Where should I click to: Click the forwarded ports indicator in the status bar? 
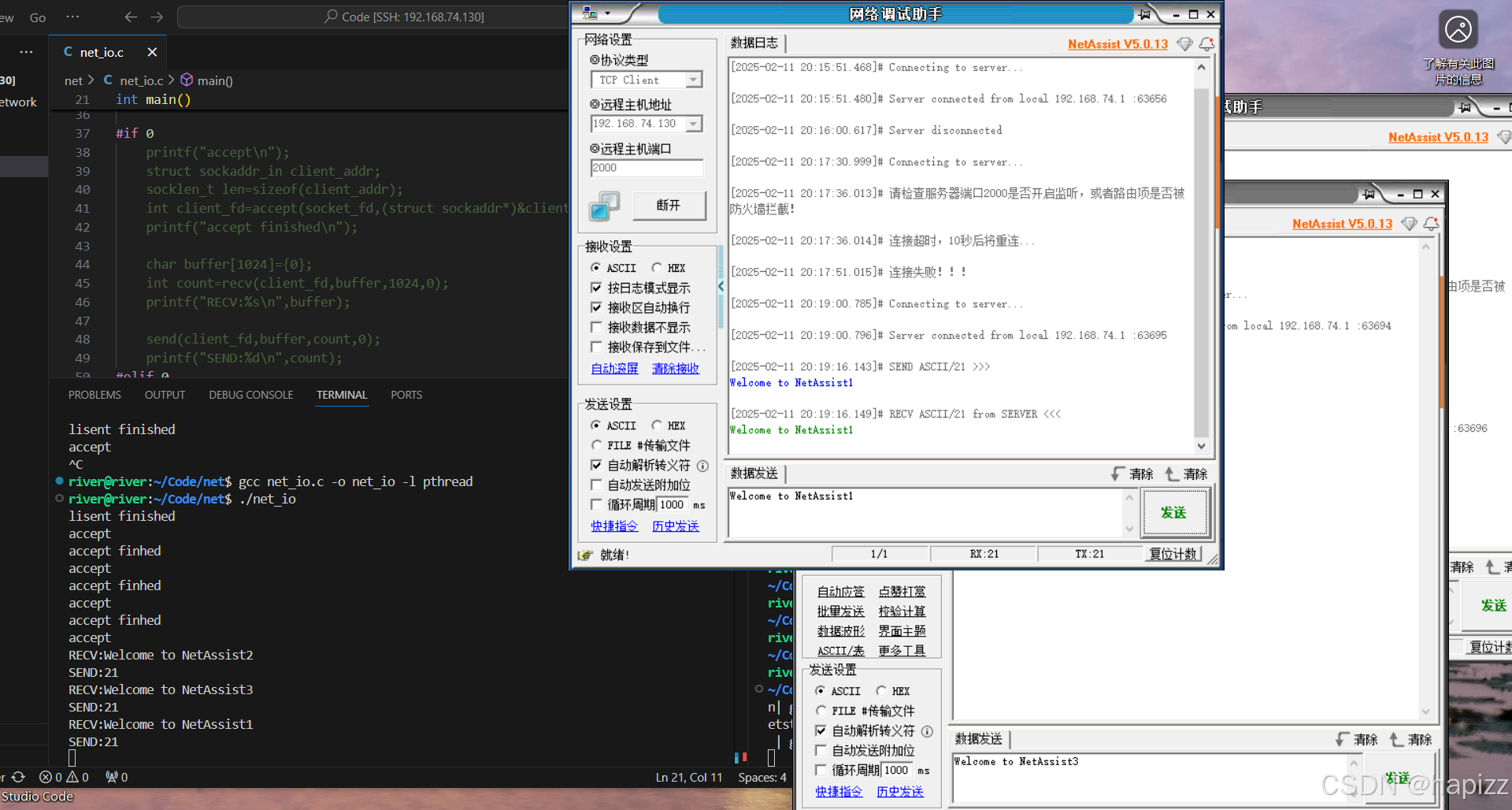[117, 777]
